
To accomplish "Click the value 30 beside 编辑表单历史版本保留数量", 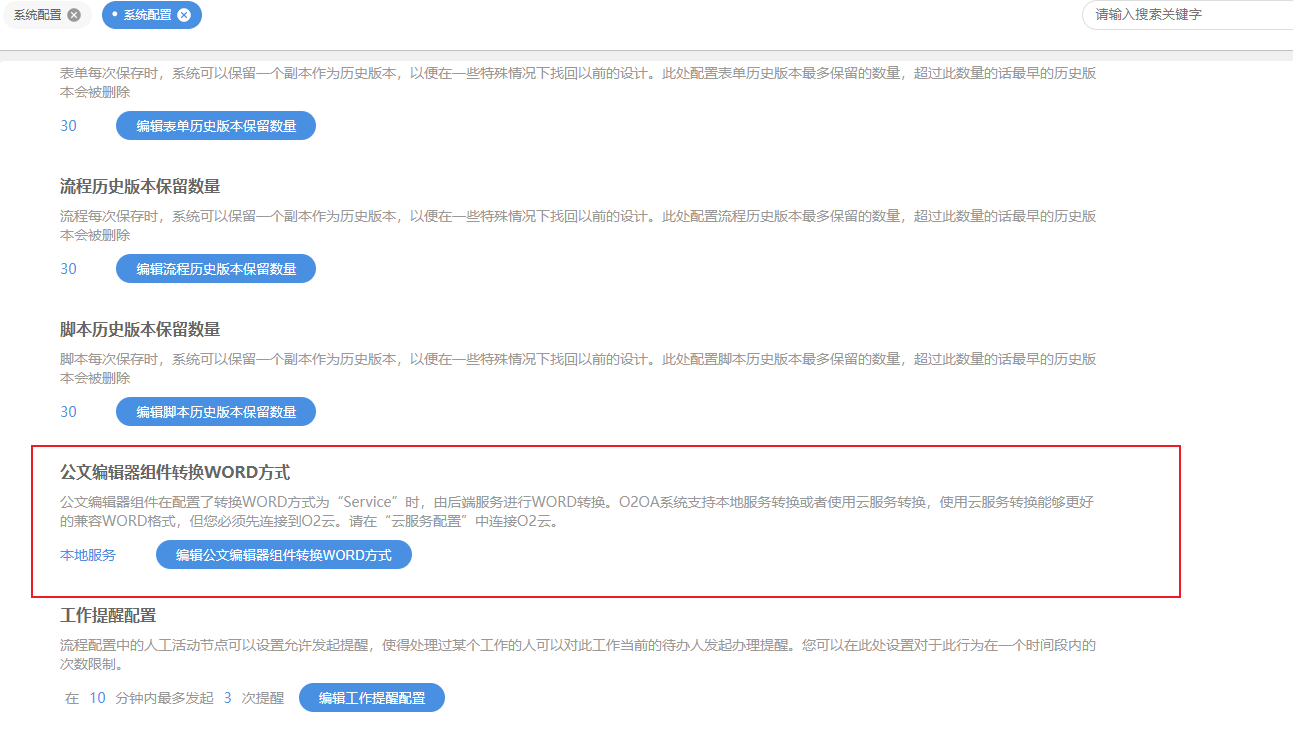I will pos(68,126).
